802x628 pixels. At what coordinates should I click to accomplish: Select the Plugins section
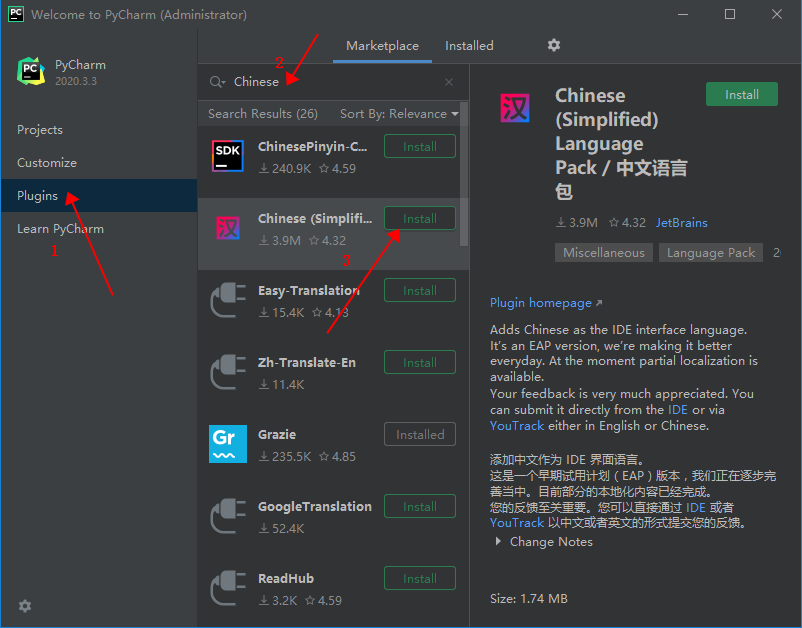(99, 195)
